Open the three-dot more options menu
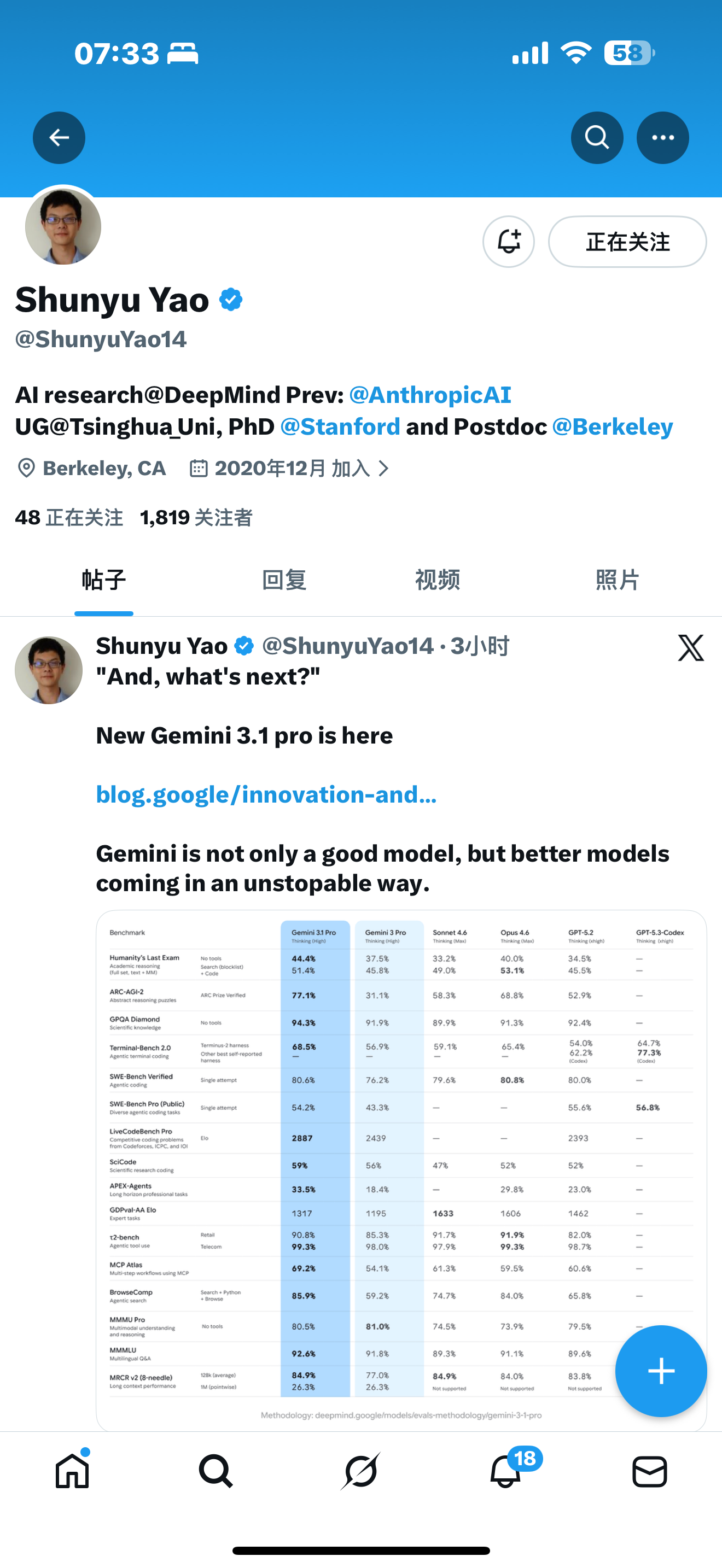Screen dimensions: 722x1568 tap(662, 138)
